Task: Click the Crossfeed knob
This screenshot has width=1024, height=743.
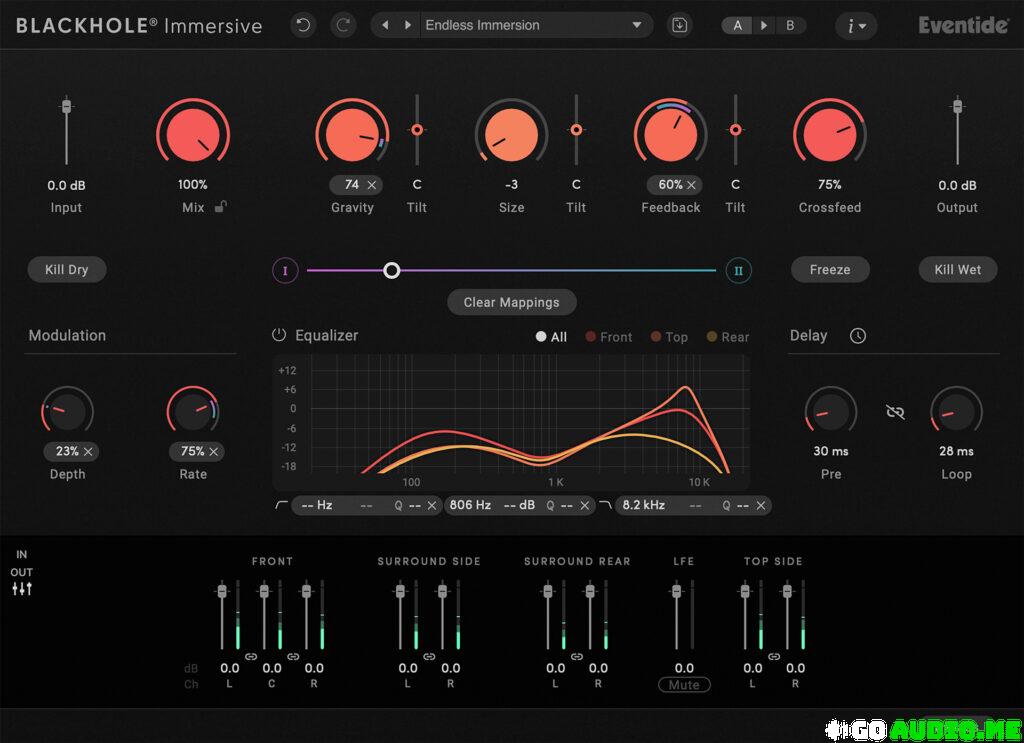Action: tap(830, 134)
